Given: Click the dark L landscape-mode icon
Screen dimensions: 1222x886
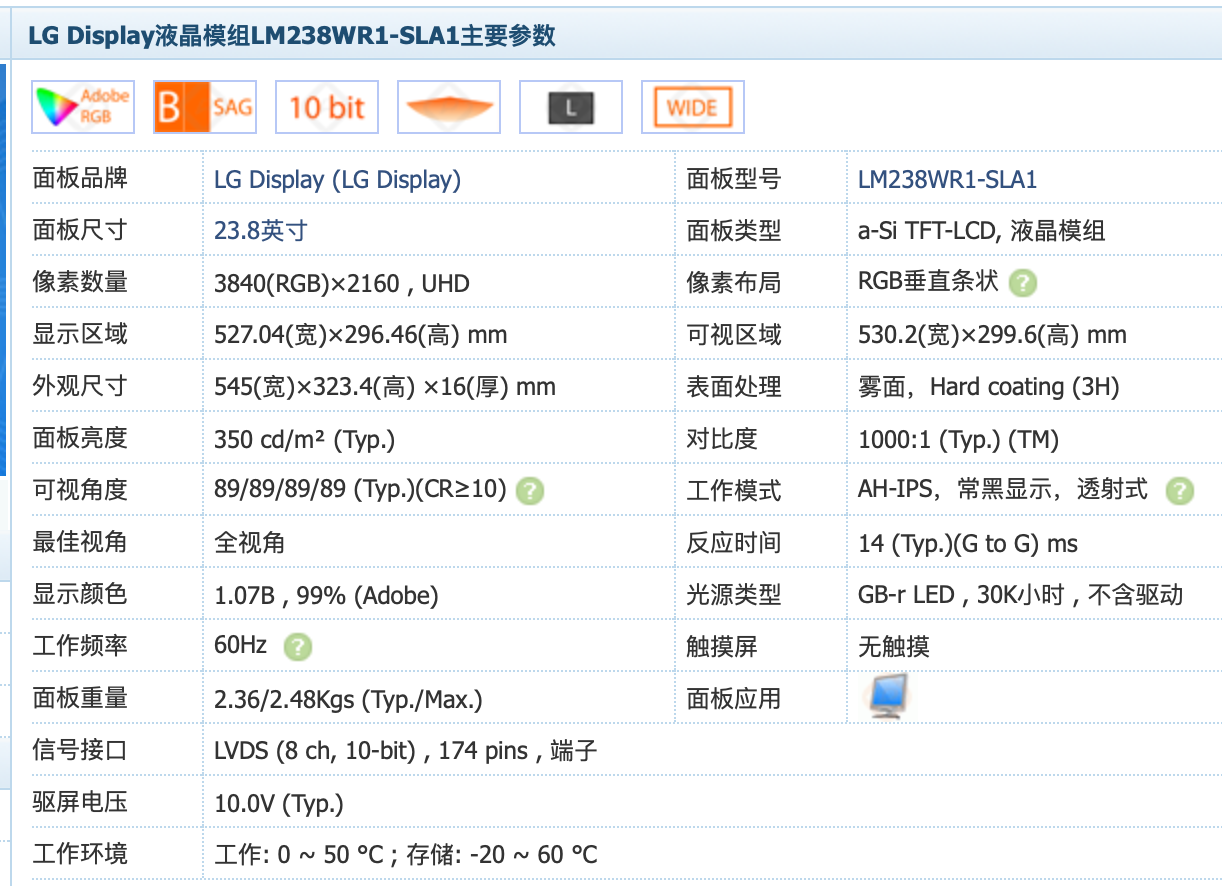Looking at the screenshot, I should point(571,107).
